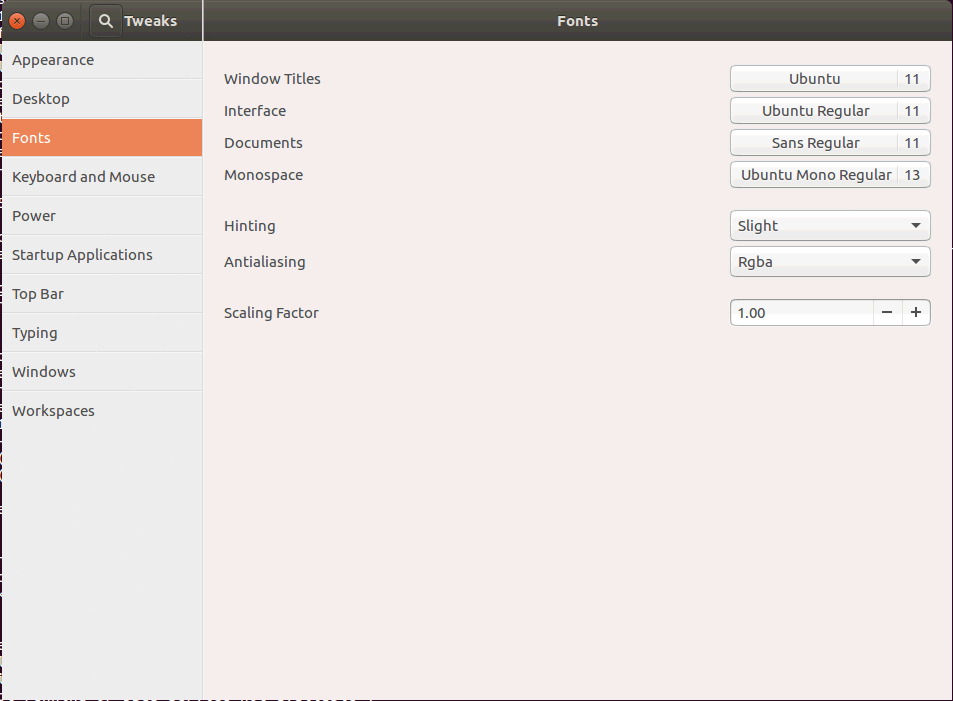953x701 pixels.
Task: Click the Documents label
Action: [263, 143]
